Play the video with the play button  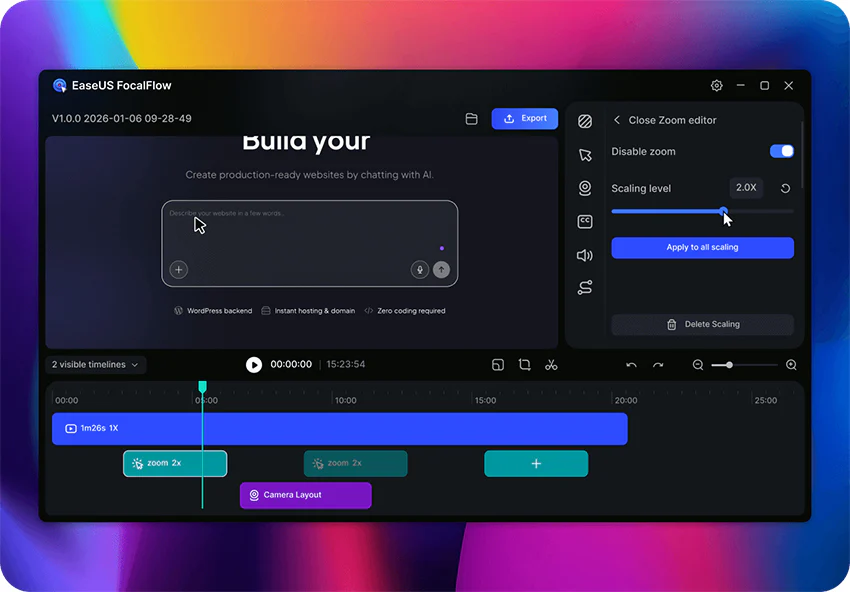click(x=254, y=365)
